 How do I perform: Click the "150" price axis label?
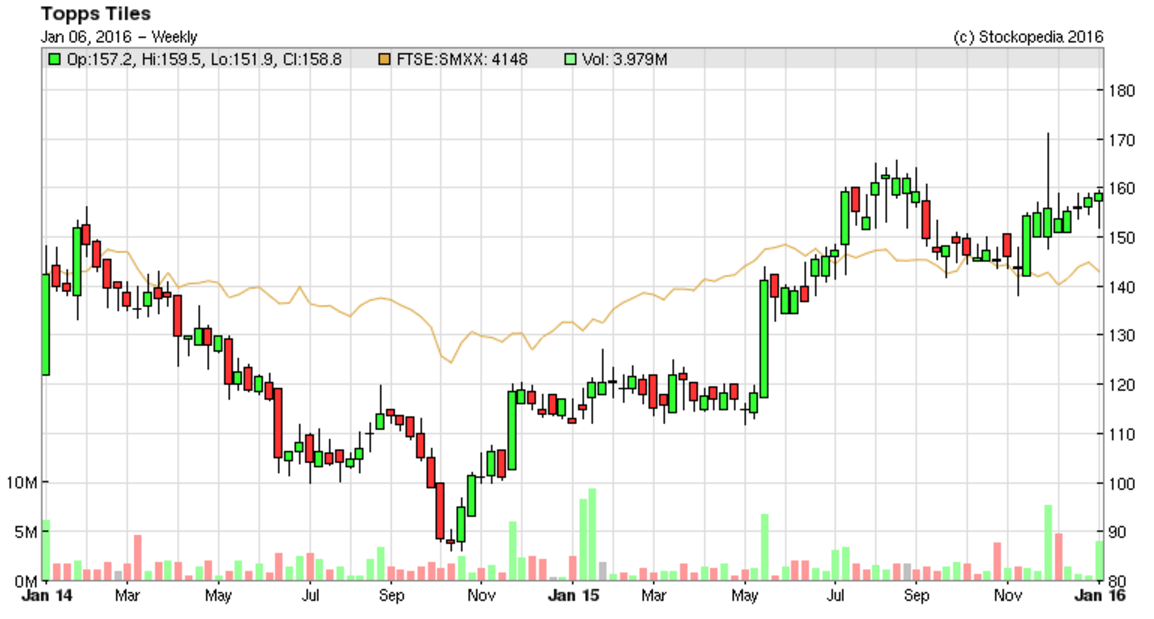(1121, 238)
